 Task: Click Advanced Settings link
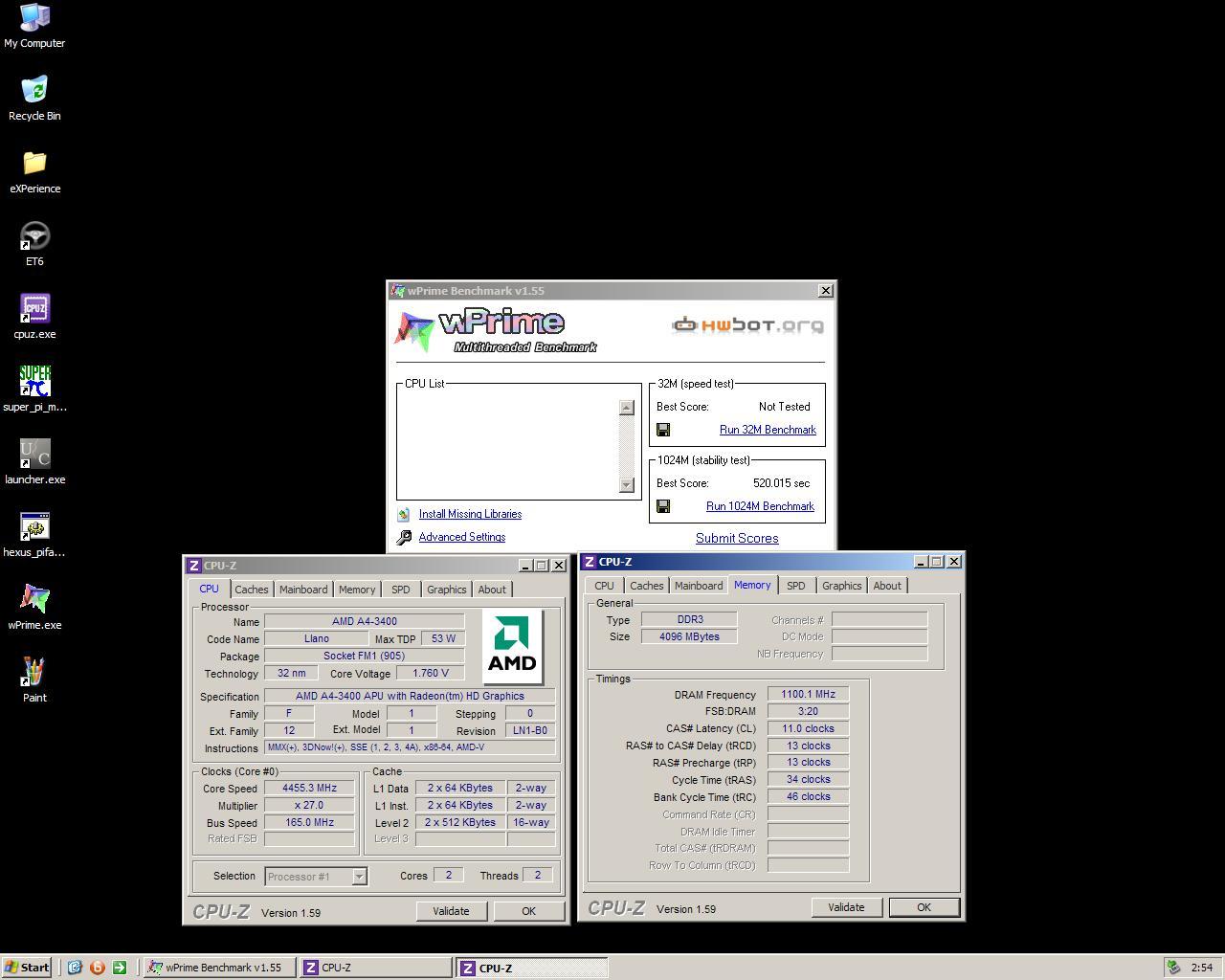click(x=462, y=537)
